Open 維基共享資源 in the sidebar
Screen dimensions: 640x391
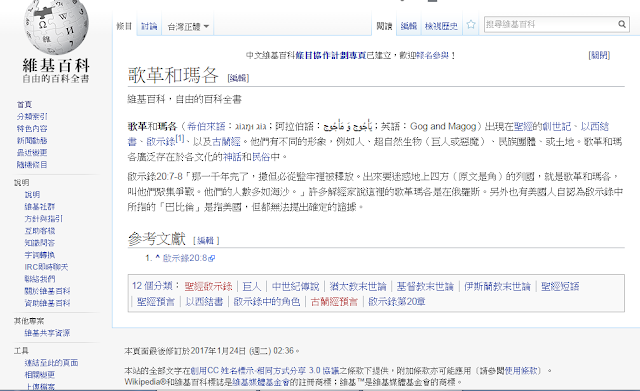[x=47, y=333]
